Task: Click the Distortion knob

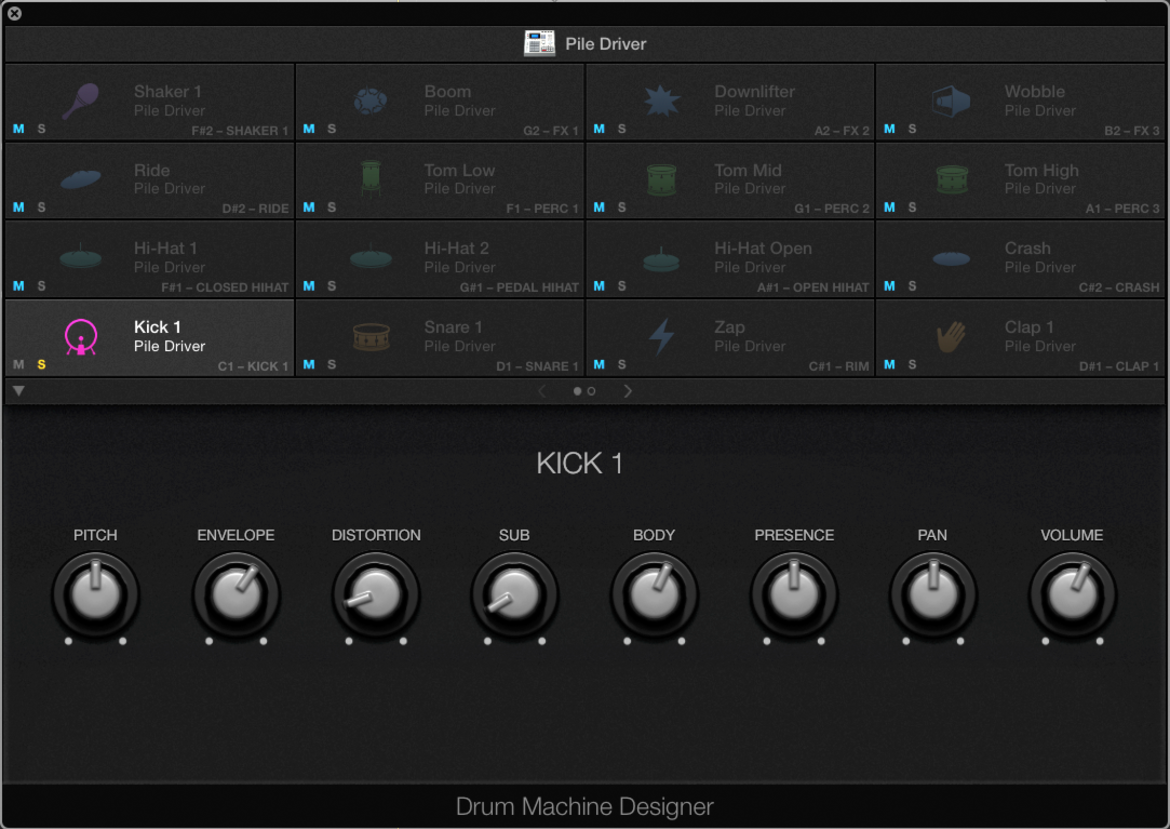Action: (375, 595)
